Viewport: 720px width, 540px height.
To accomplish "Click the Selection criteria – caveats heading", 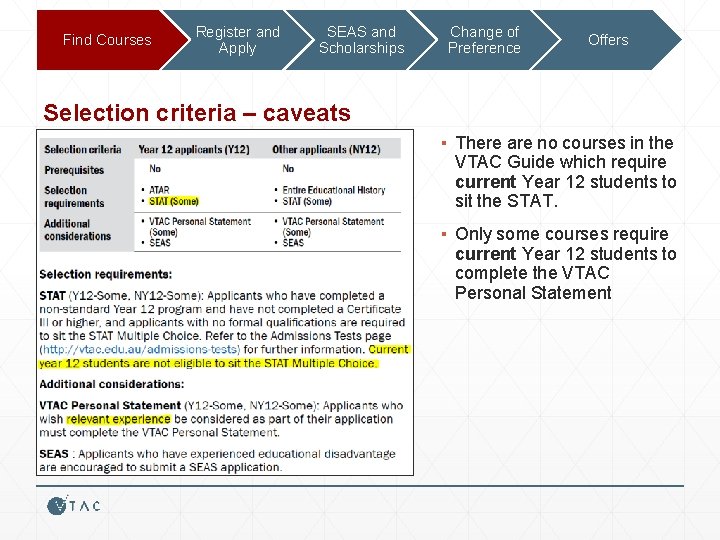I will pos(197,113).
